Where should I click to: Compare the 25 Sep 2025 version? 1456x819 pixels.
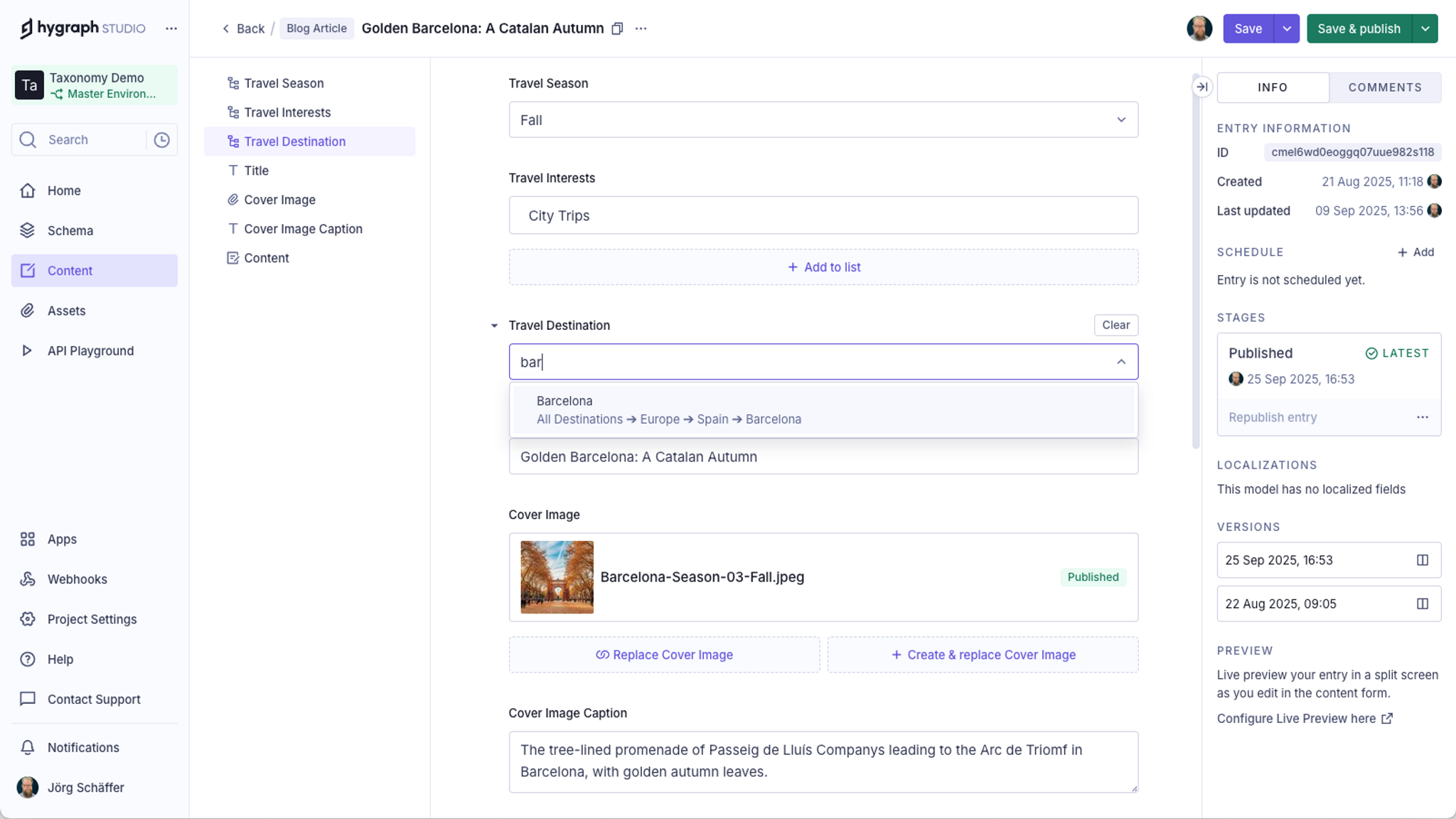(1422, 560)
